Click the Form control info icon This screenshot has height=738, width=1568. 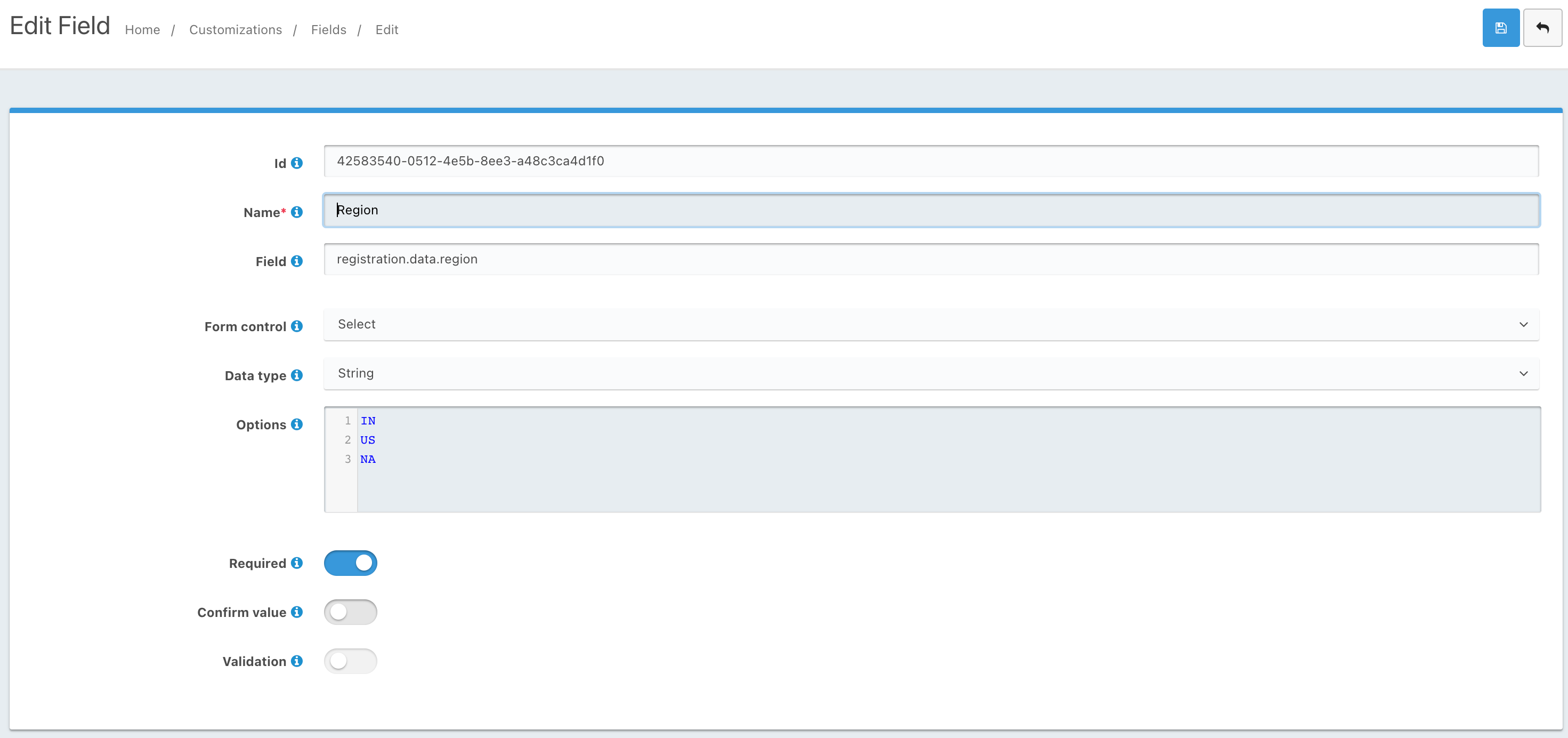point(296,326)
